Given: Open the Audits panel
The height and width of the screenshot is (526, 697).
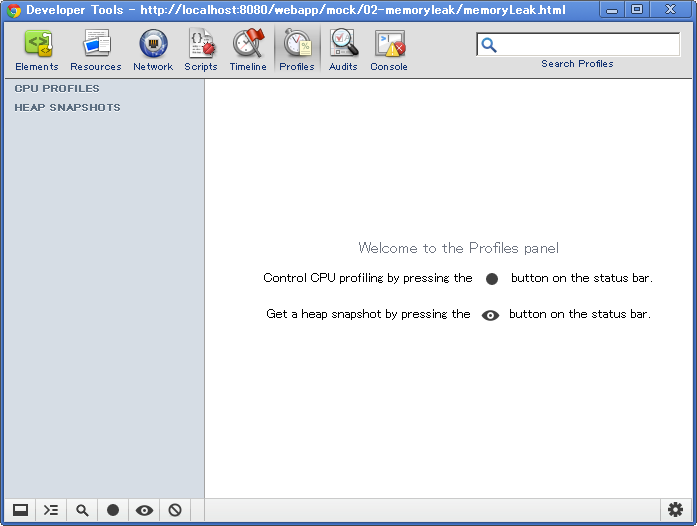Looking at the screenshot, I should click(343, 50).
